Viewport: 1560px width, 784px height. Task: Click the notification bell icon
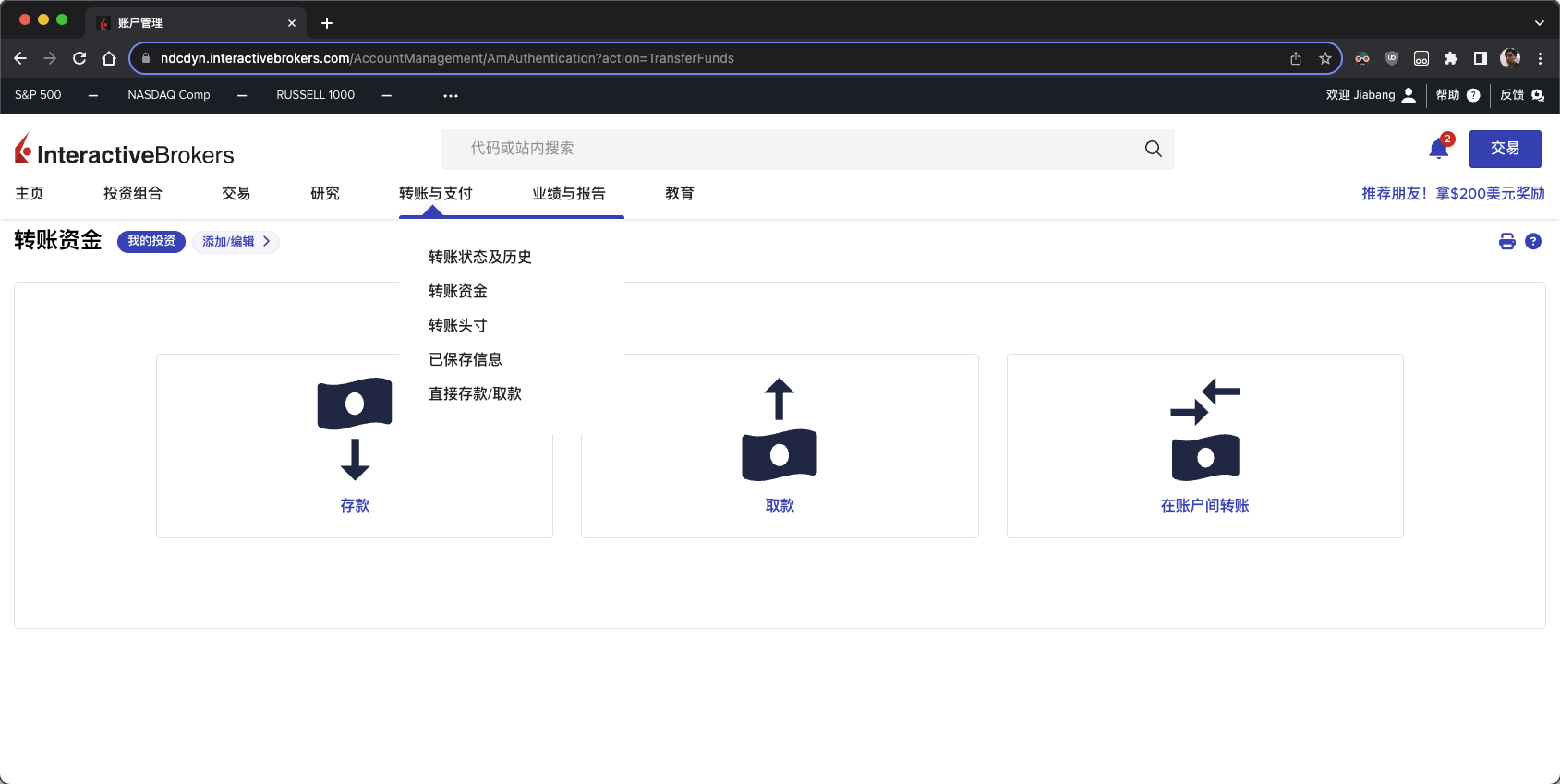coord(1438,149)
